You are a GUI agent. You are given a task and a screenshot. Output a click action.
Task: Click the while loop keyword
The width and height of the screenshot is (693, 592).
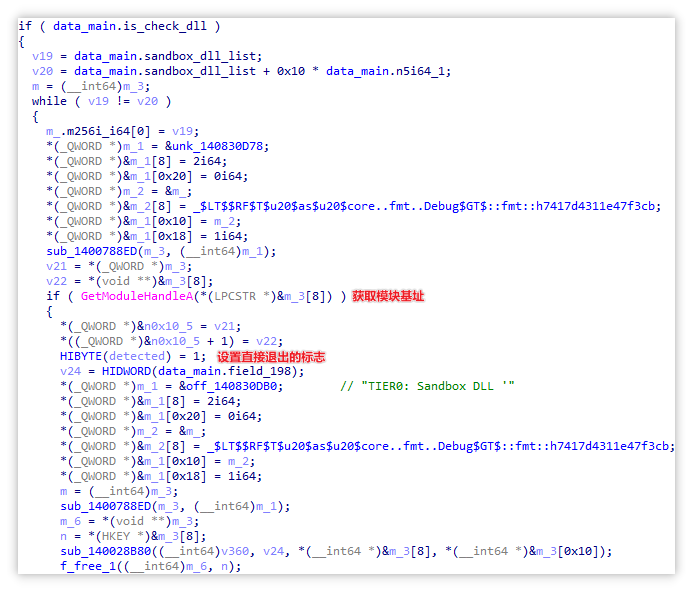coord(49,101)
